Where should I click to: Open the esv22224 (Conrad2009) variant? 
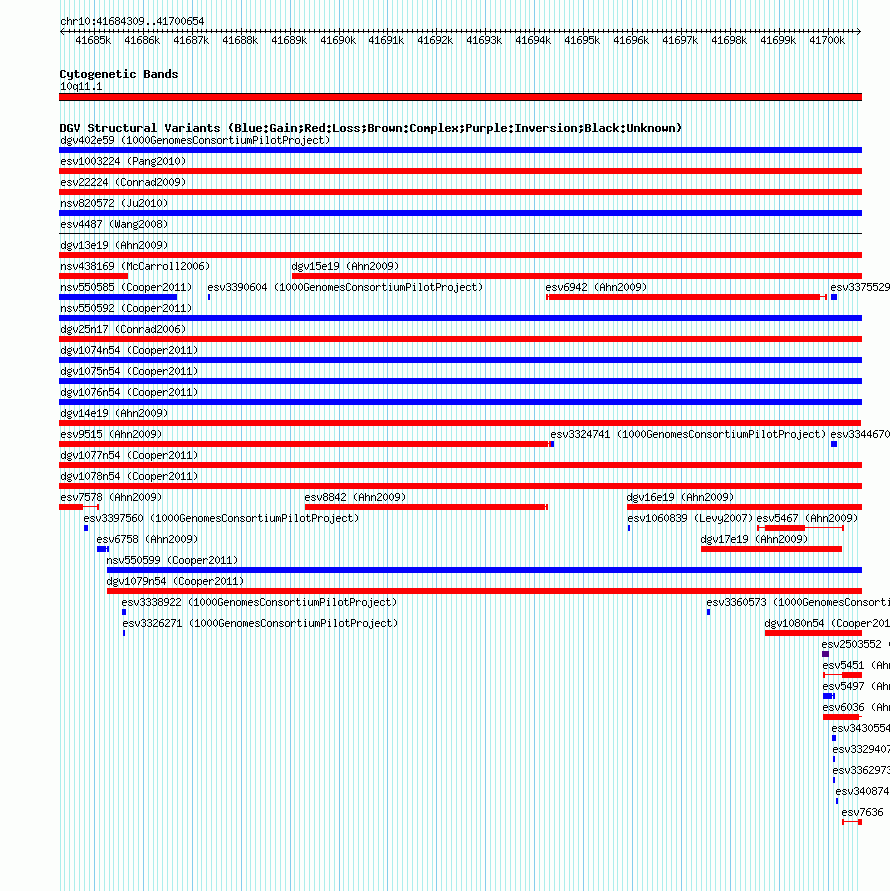point(123,182)
